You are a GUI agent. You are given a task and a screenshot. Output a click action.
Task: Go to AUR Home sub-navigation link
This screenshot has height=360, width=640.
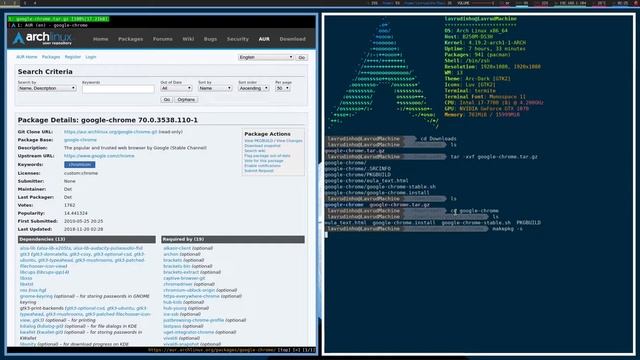pyautogui.click(x=27, y=57)
